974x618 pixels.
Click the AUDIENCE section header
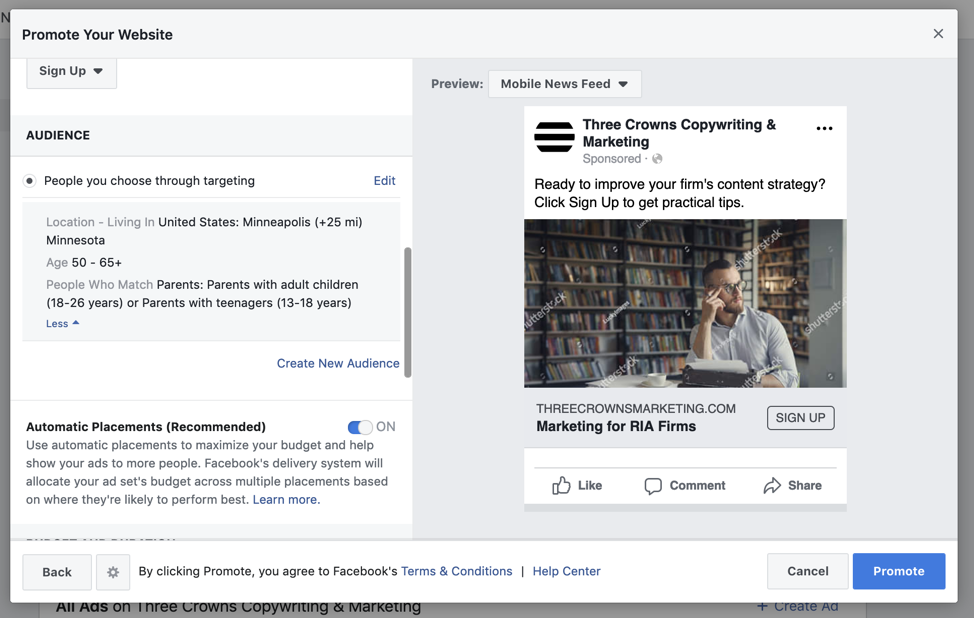click(x=58, y=135)
